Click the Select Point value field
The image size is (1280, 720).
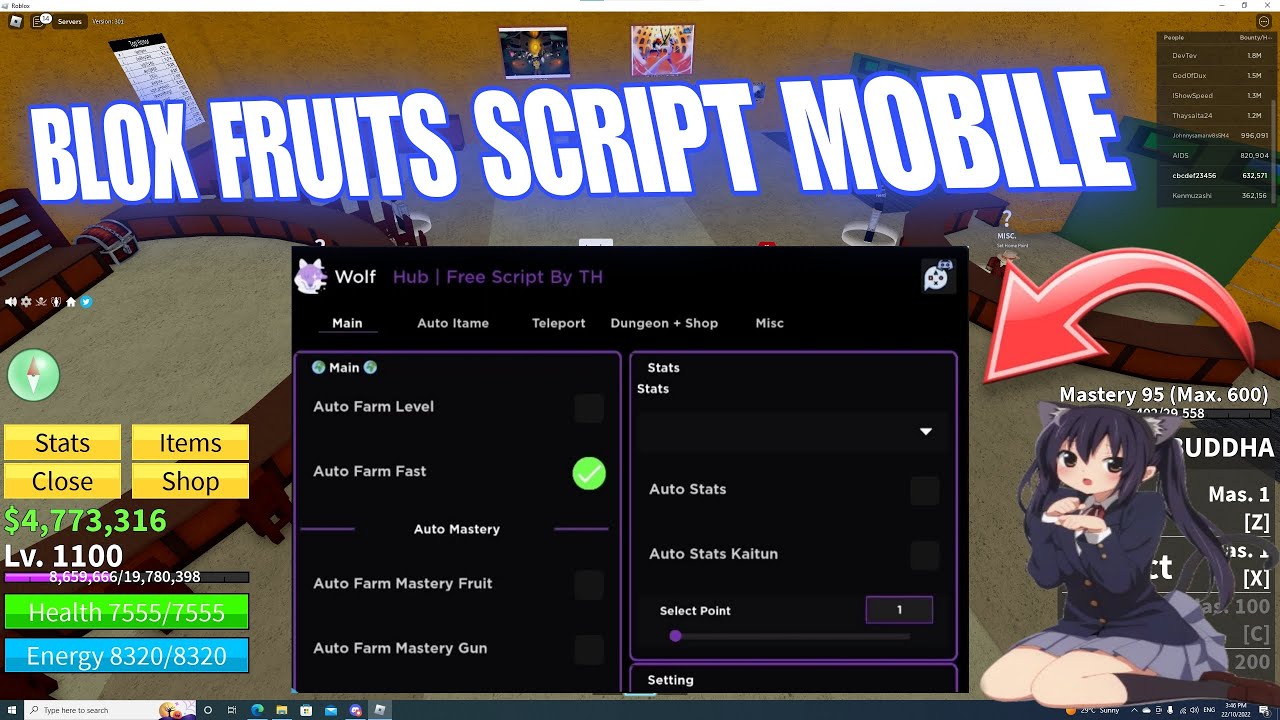click(x=899, y=610)
